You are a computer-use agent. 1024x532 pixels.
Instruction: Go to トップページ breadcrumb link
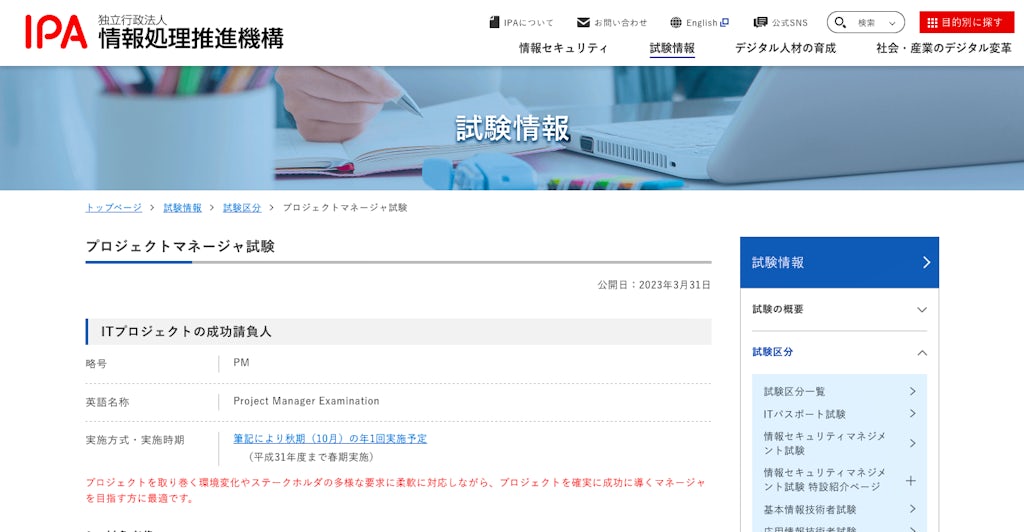(114, 208)
